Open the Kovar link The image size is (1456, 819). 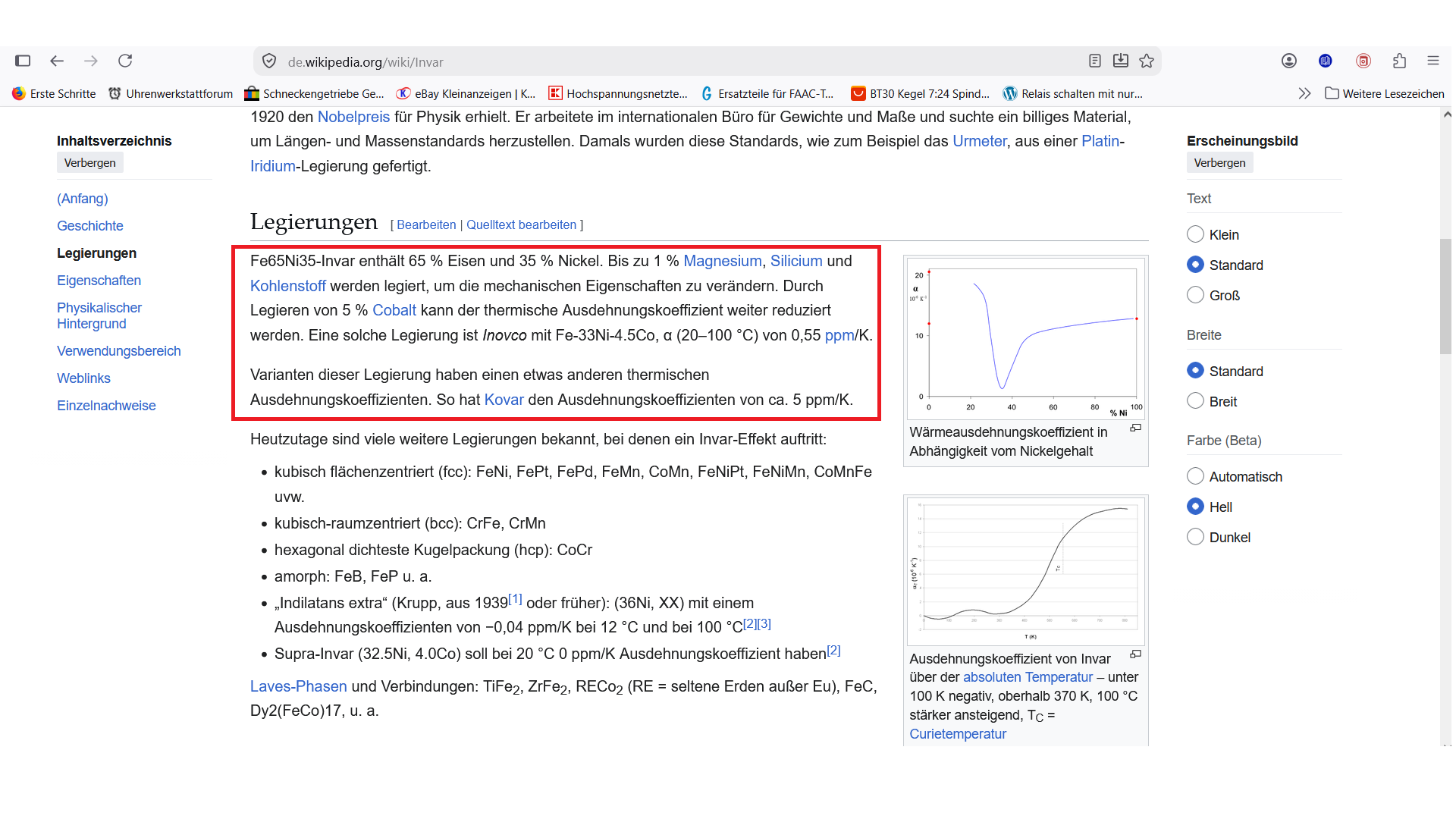504,400
